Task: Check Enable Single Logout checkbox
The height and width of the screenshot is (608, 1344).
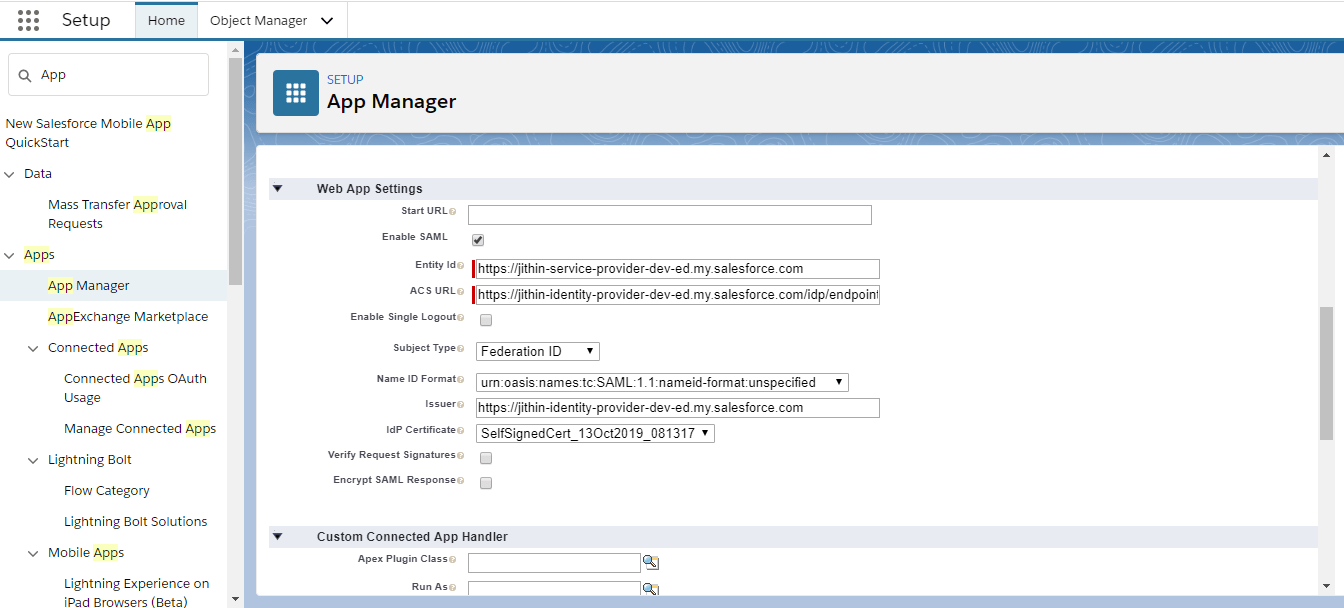Action: (x=486, y=320)
